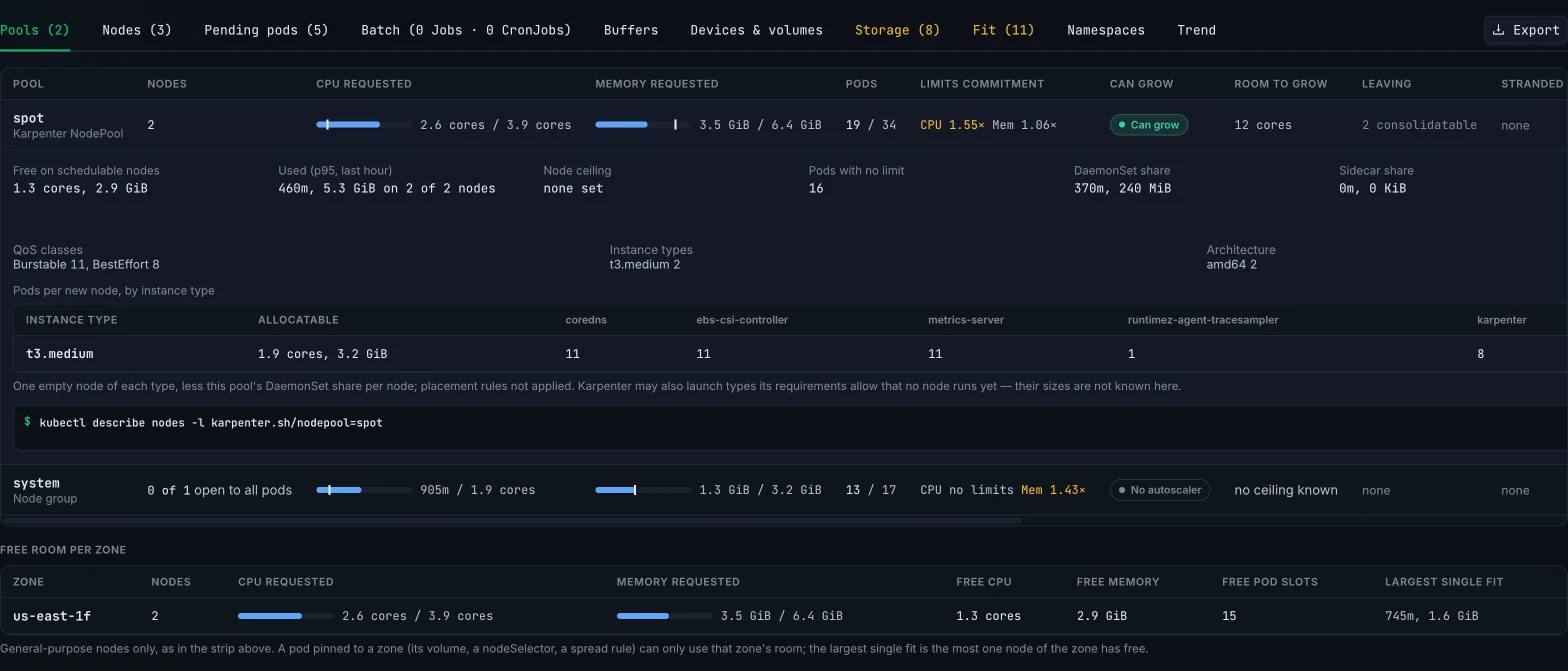
Task: Click 'Burstable 11, BestEffort 8' QoS value
Action: pos(86,265)
